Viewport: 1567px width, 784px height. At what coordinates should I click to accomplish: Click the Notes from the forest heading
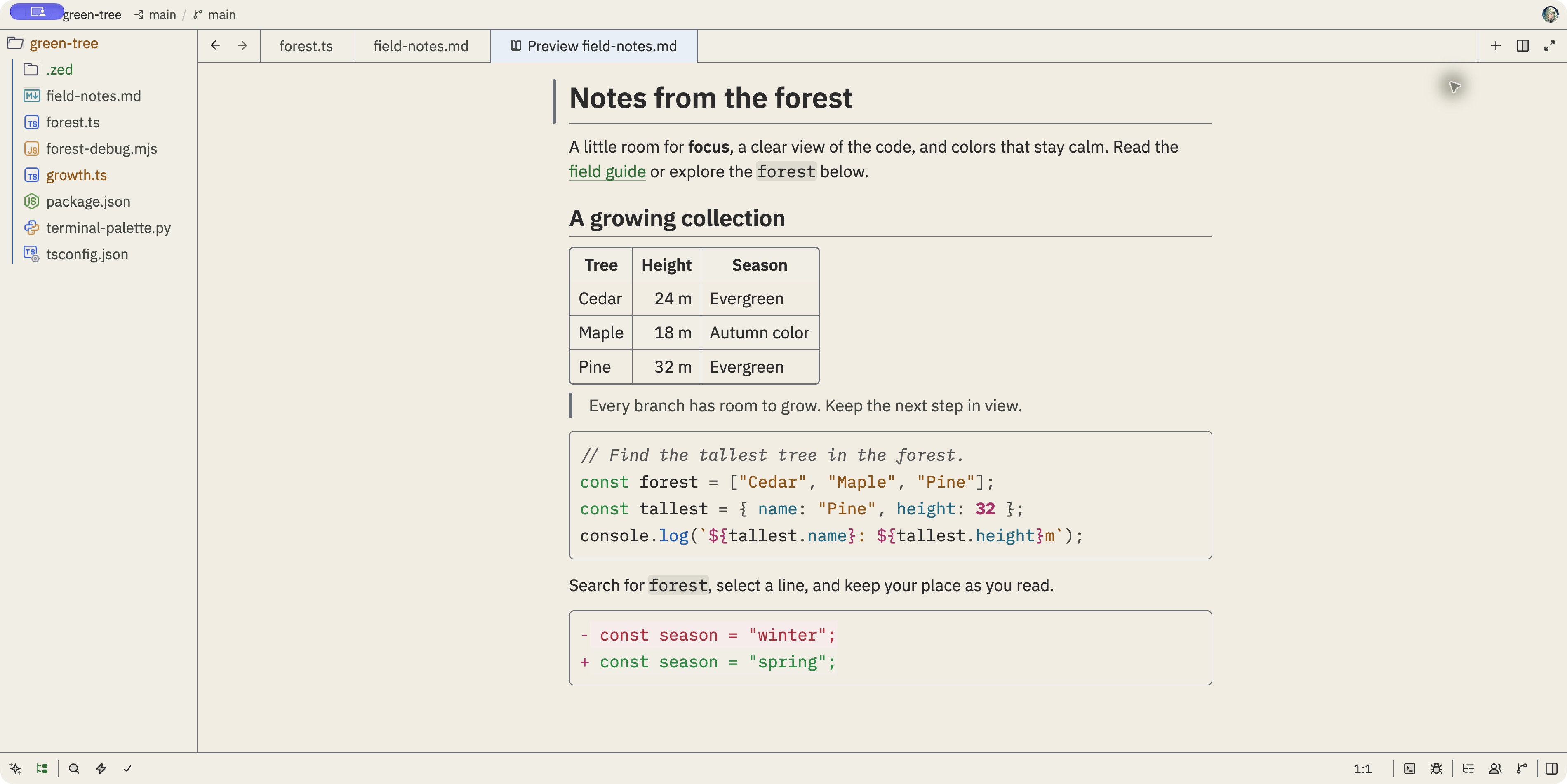coord(711,98)
